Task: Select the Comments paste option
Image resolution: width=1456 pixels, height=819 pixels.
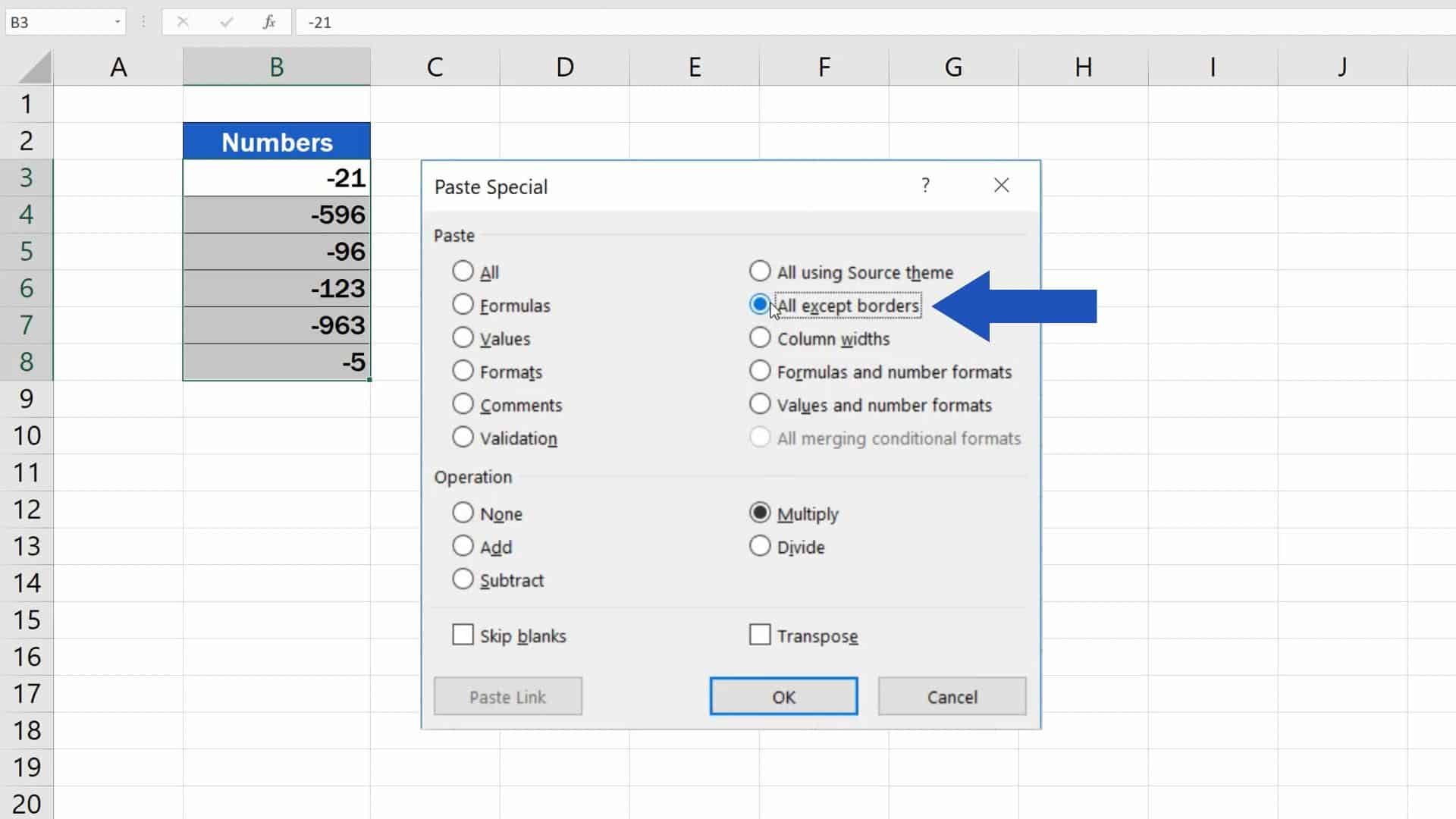Action: pos(463,405)
